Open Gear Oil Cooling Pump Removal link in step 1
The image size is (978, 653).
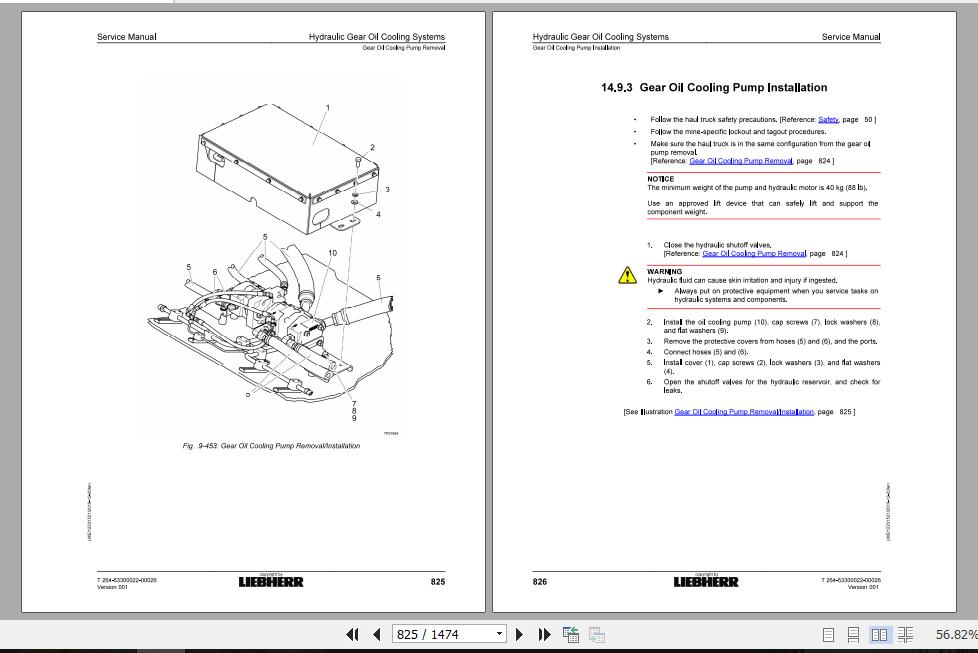pos(754,254)
